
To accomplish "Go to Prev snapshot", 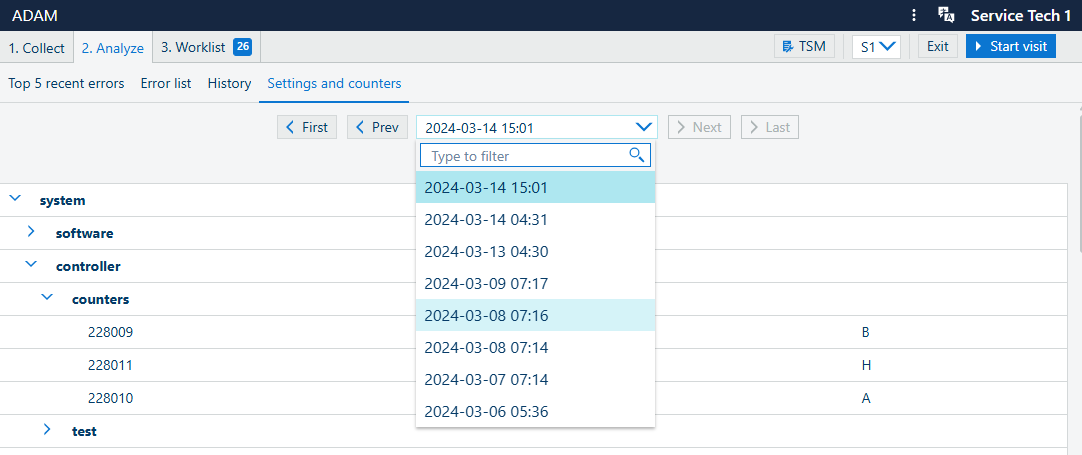I will point(376,127).
